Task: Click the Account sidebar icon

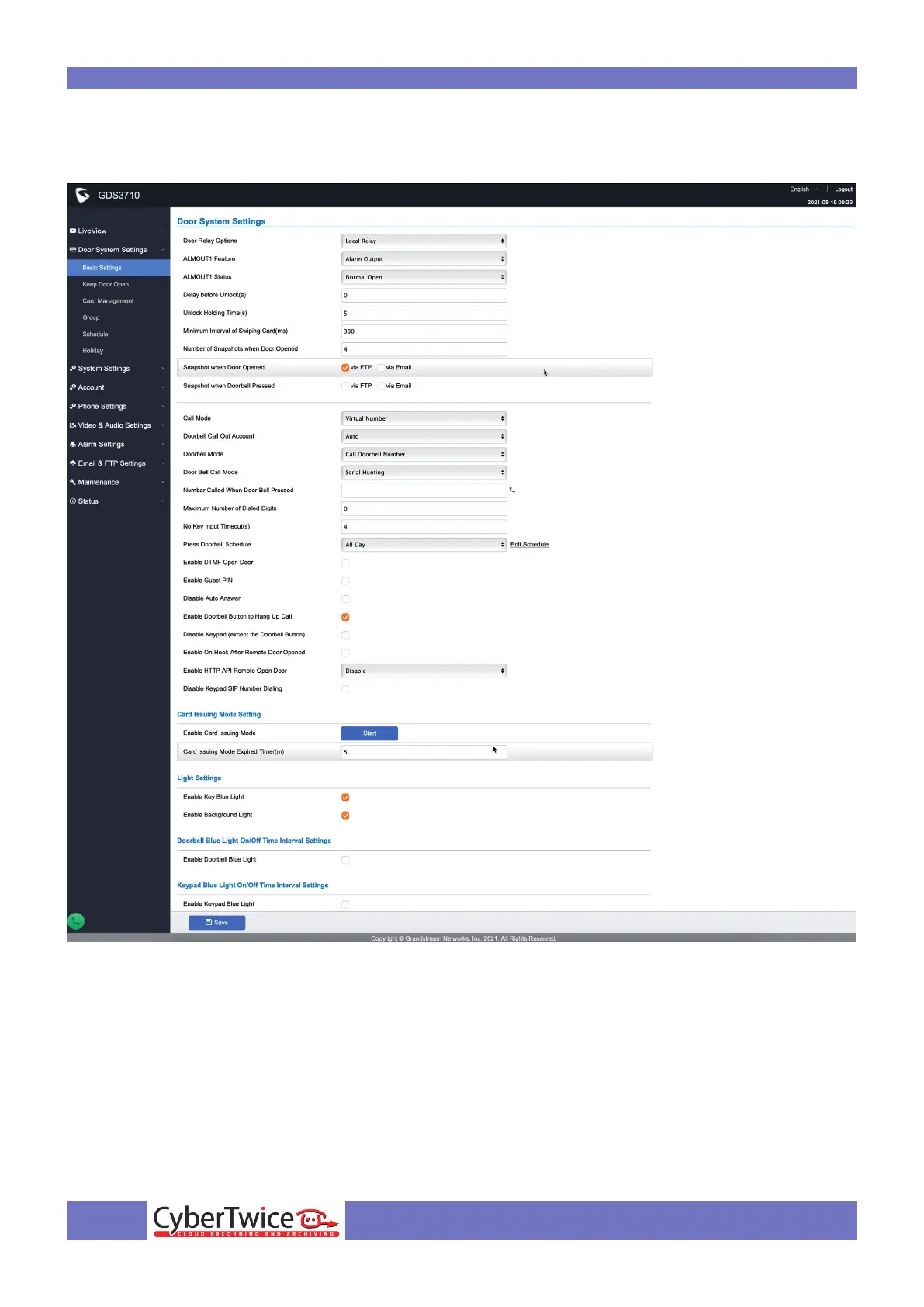Action: (x=73, y=387)
